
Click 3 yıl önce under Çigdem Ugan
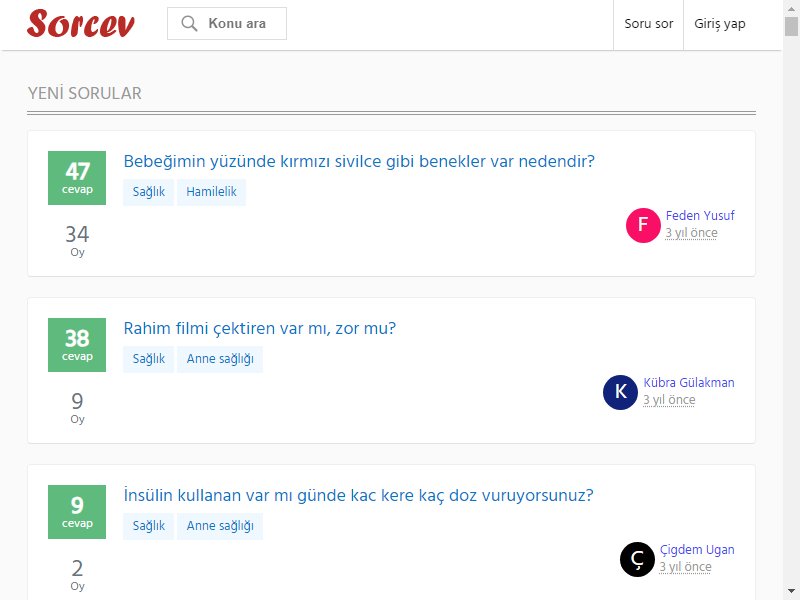(x=685, y=567)
